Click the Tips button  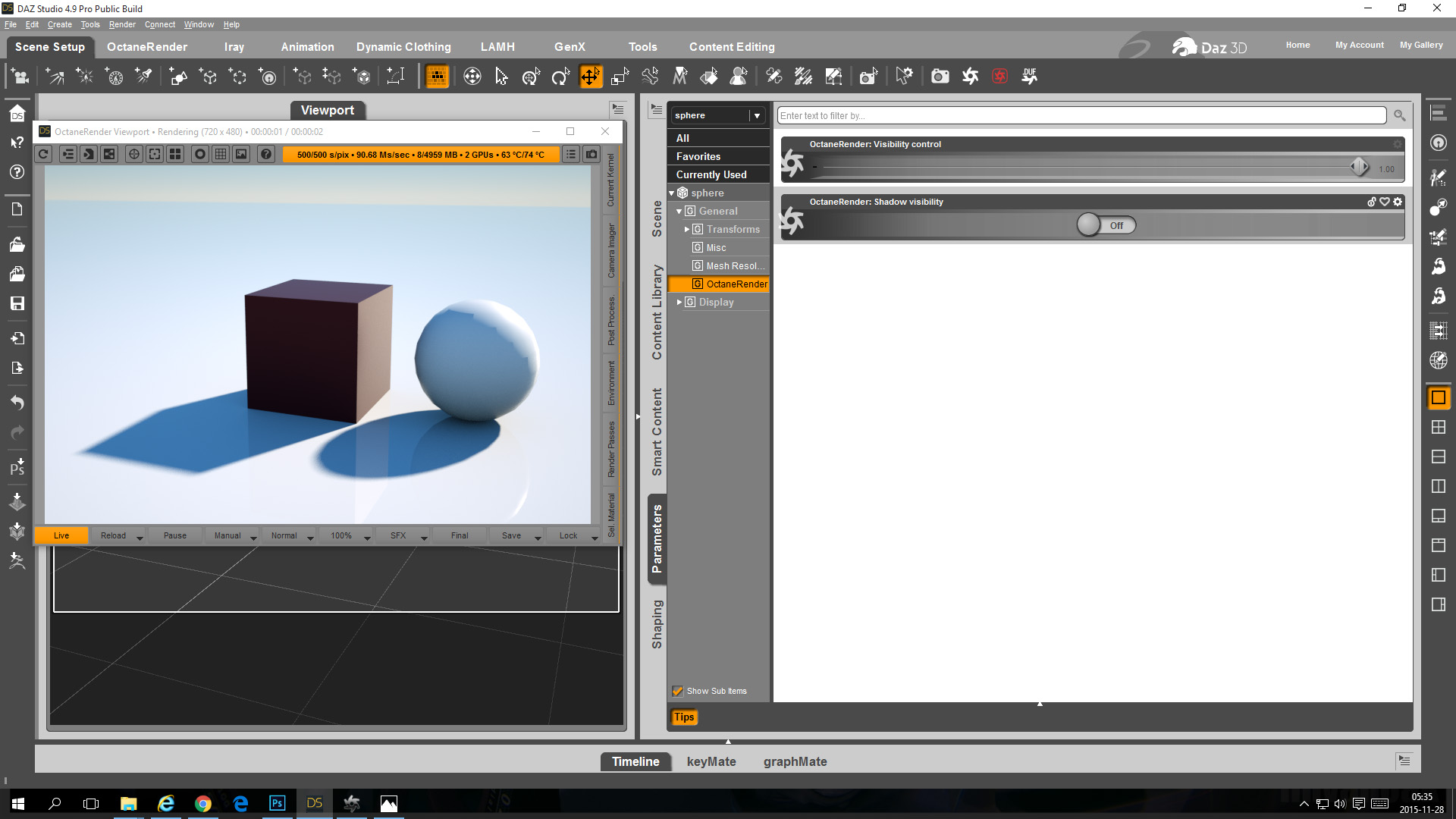(x=683, y=717)
